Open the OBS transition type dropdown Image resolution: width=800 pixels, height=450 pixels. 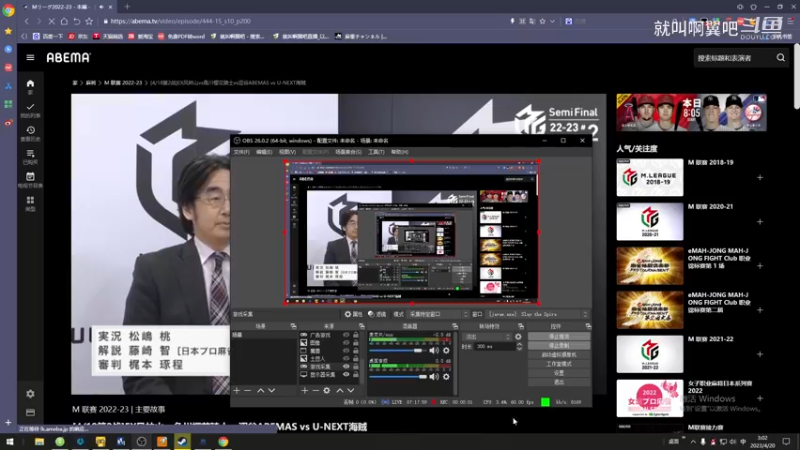click(x=487, y=337)
